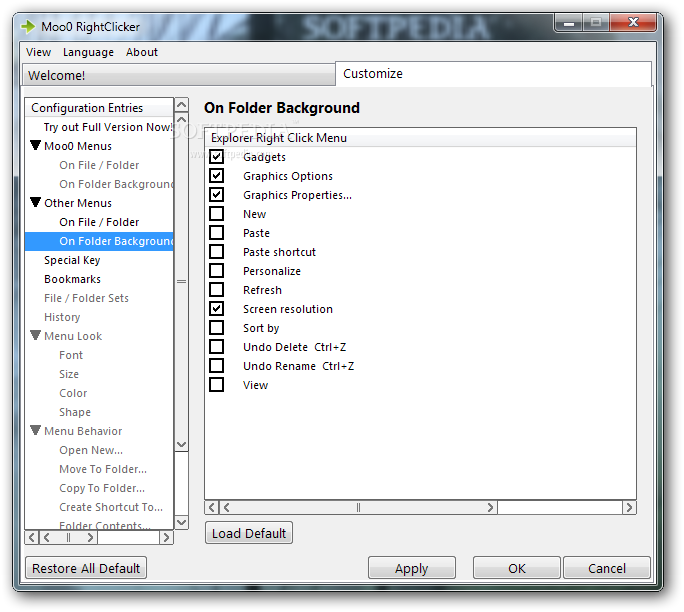
Task: Select On File / Folder under Moo0 Menus
Action: 99,165
